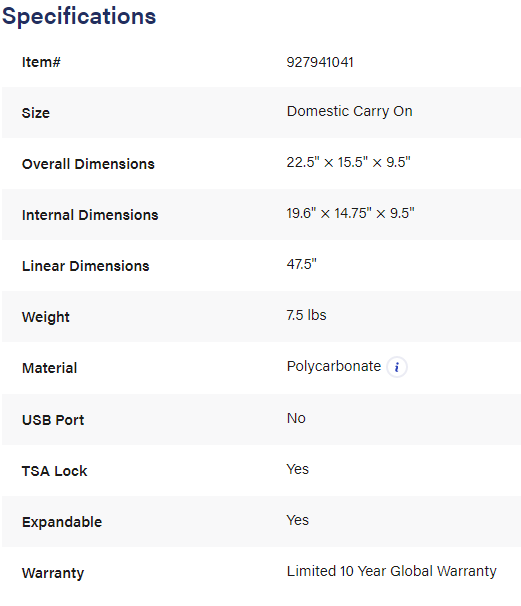521x606 pixels.
Task: Click the Material info icon
Action: (397, 367)
